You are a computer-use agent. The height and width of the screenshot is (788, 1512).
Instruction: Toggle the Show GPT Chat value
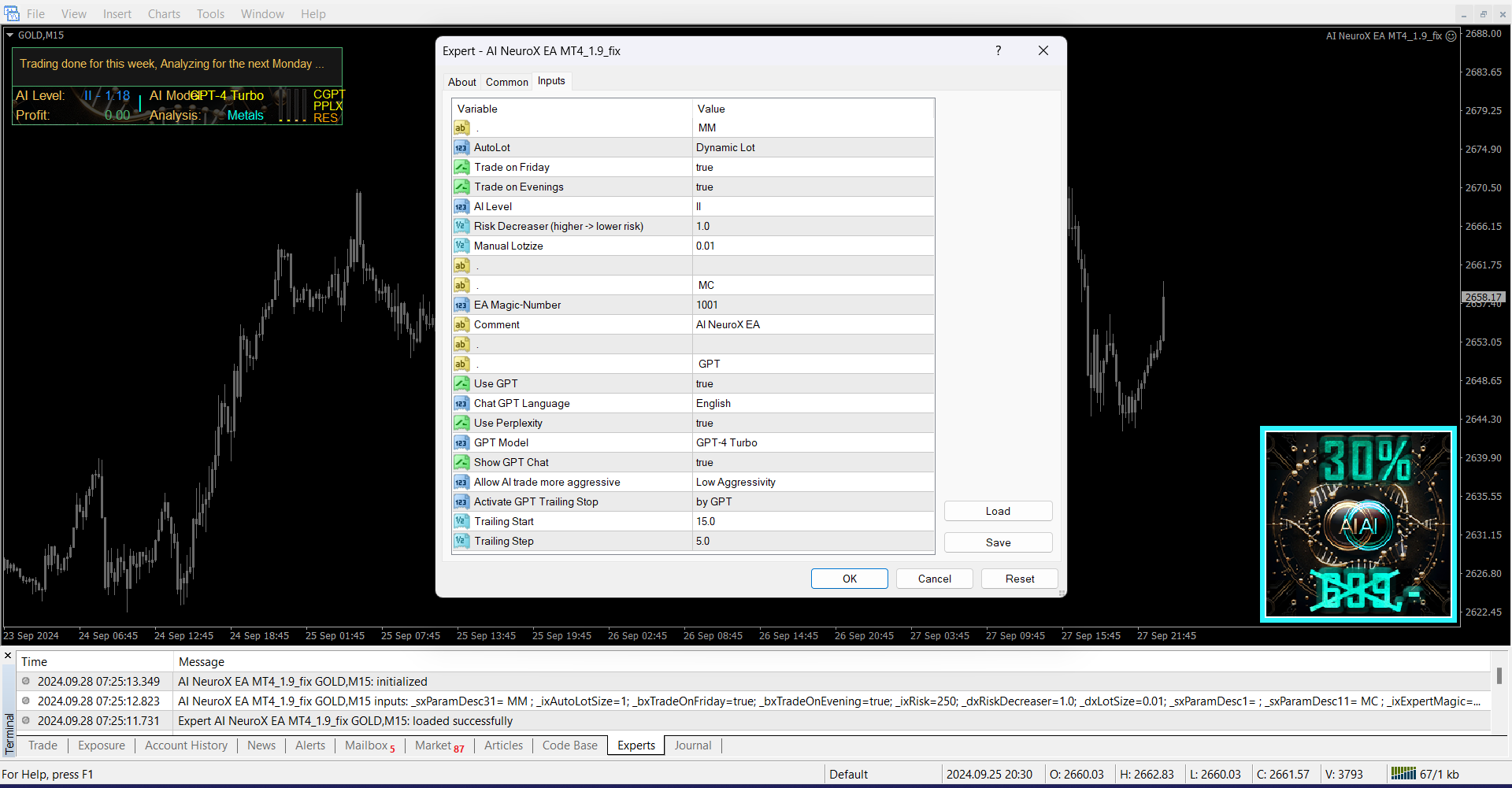coord(704,462)
